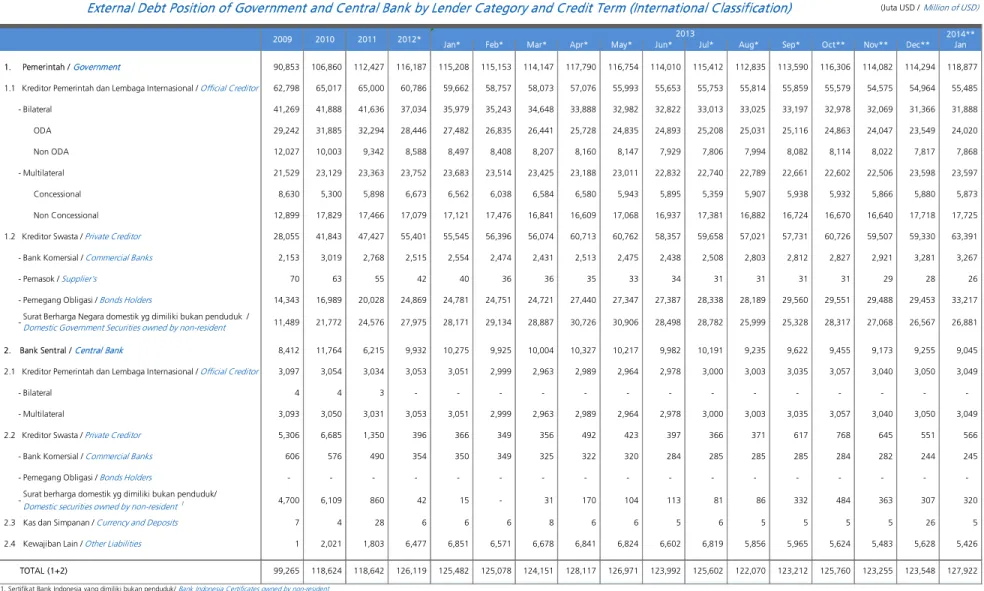Select the 2012* column header
The height and width of the screenshot is (591, 984).
(x=409, y=39)
